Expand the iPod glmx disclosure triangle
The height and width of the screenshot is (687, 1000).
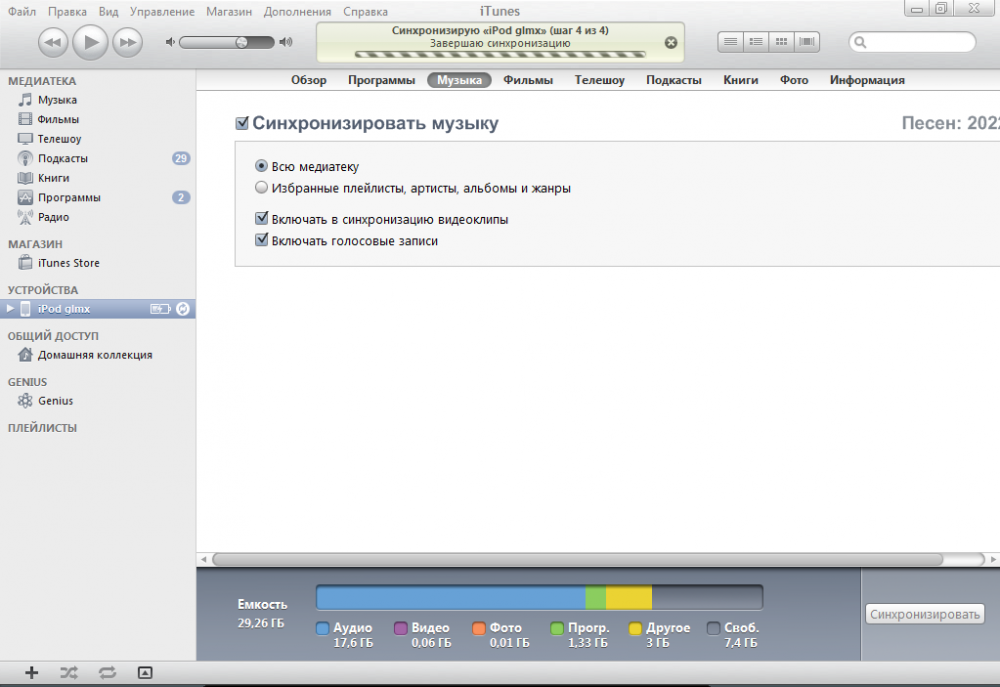tap(10, 309)
